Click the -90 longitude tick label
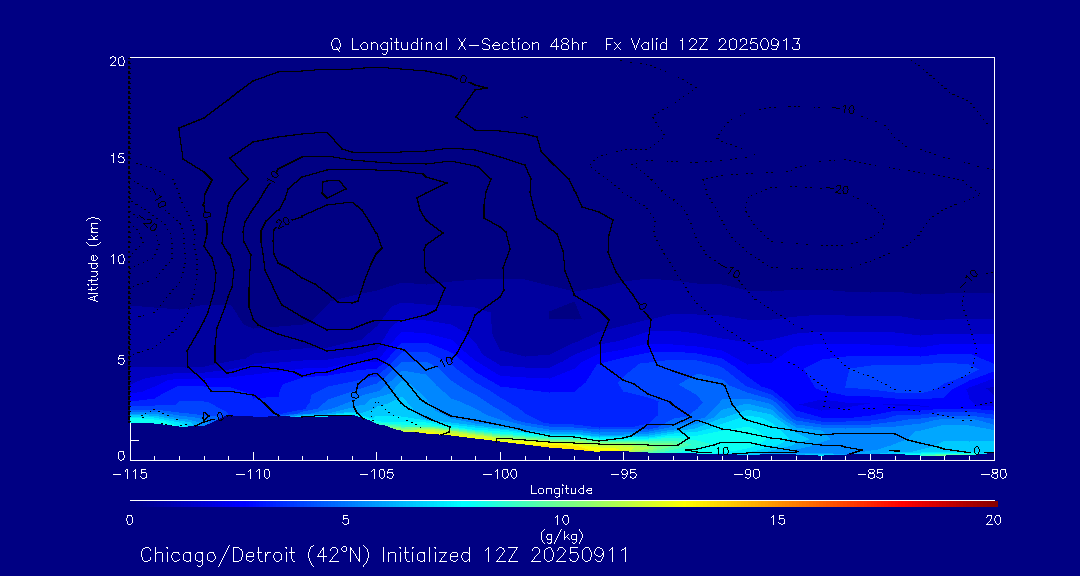1080x576 pixels. [747, 475]
